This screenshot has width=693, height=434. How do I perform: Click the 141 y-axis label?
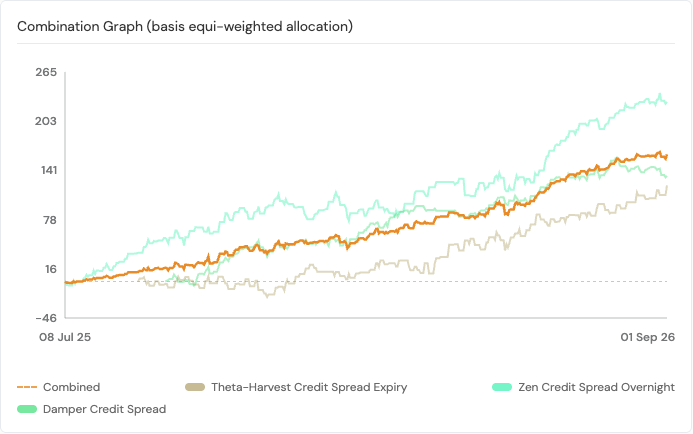(x=49, y=170)
